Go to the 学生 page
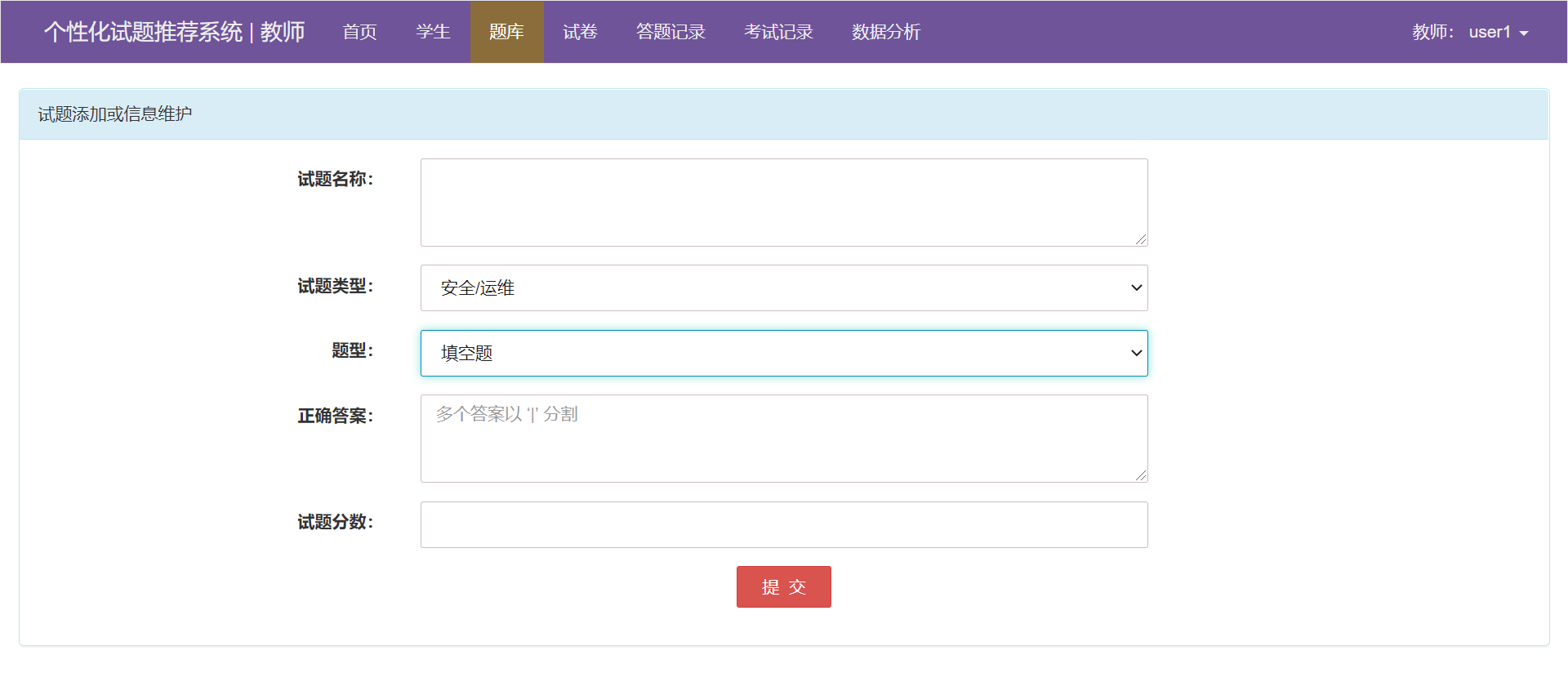Image resolution: width=1568 pixels, height=673 pixels. tap(433, 32)
